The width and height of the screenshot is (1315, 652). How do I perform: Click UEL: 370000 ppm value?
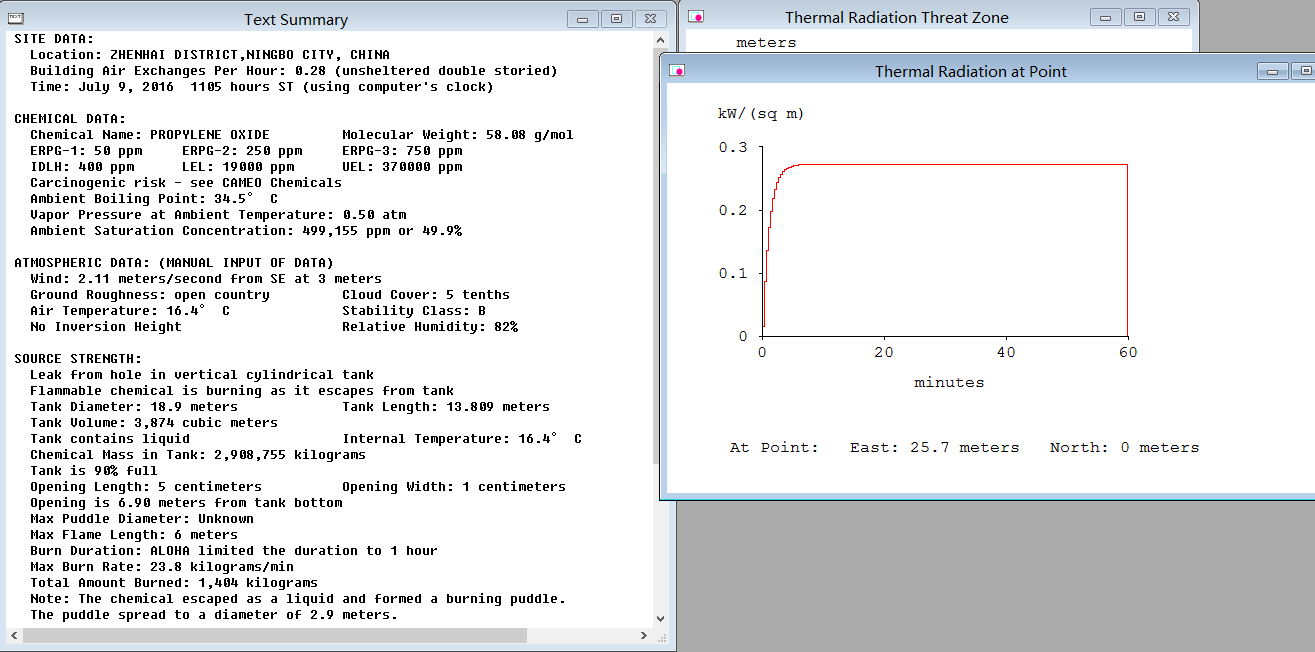tap(402, 166)
